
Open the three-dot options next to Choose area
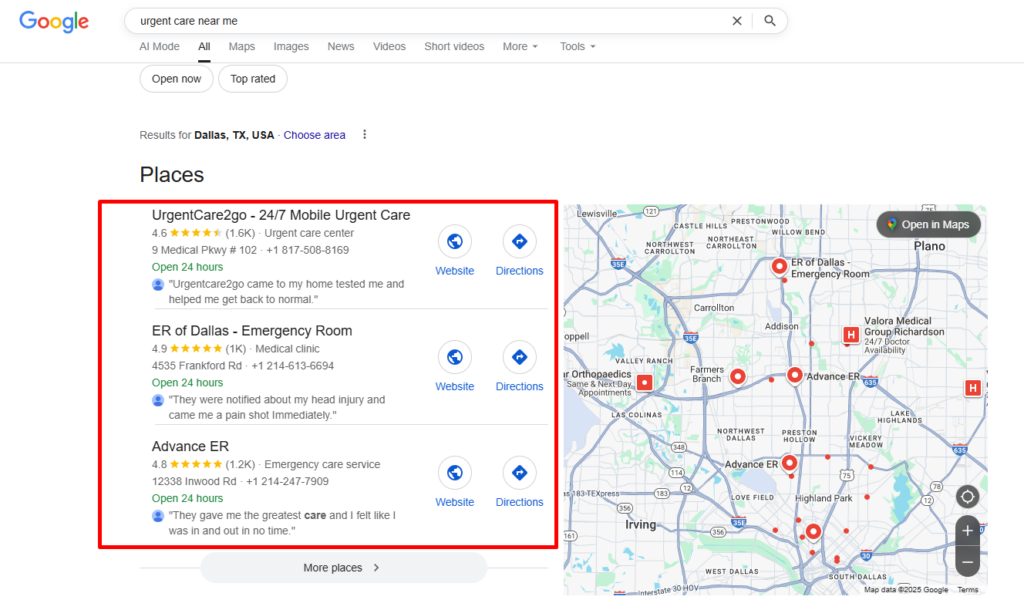[364, 134]
